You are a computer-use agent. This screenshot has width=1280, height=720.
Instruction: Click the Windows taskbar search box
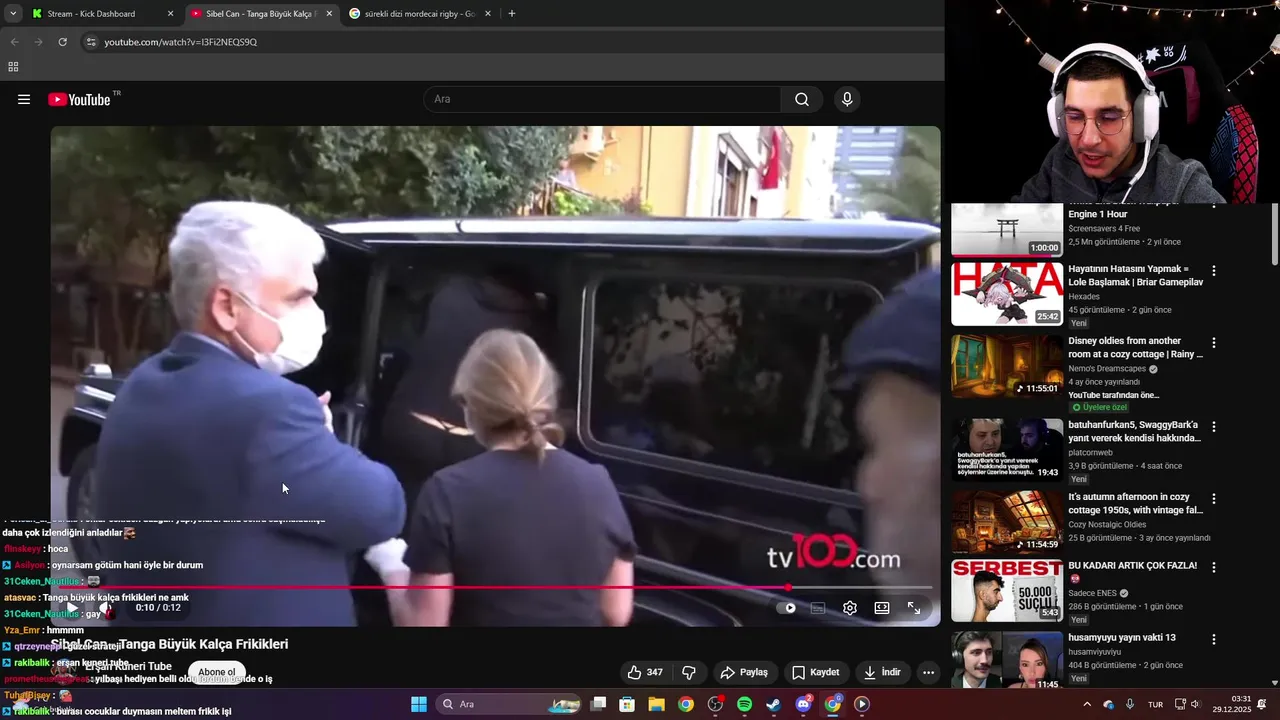click(x=508, y=704)
